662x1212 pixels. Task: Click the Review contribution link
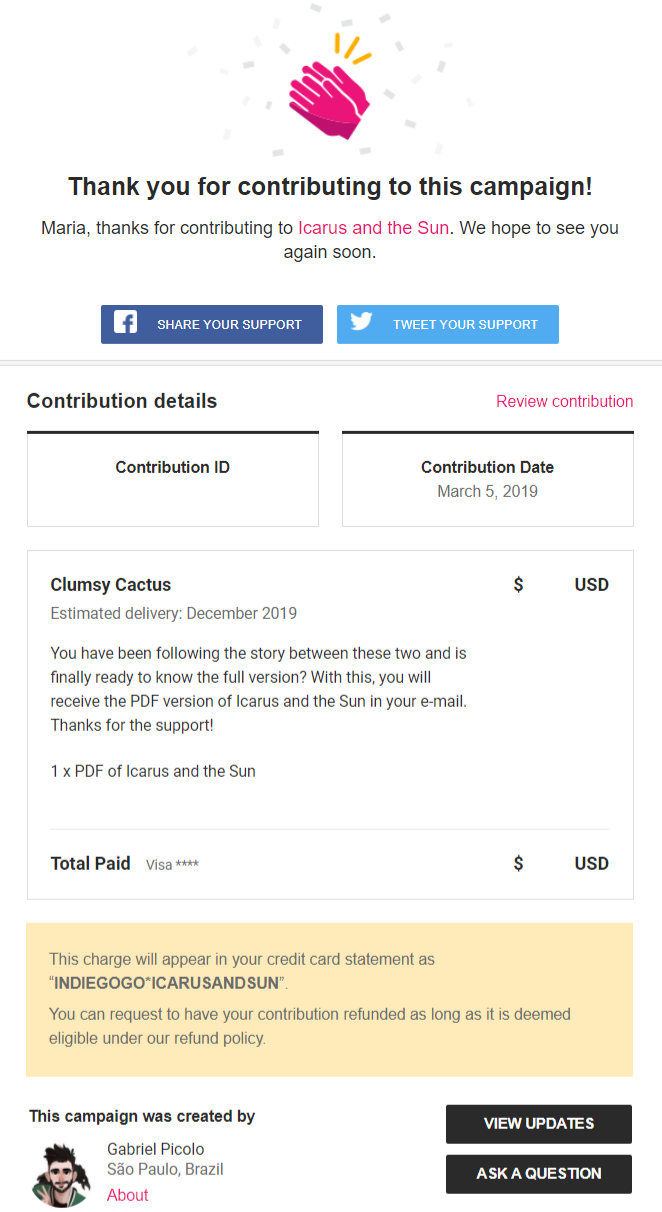(564, 401)
